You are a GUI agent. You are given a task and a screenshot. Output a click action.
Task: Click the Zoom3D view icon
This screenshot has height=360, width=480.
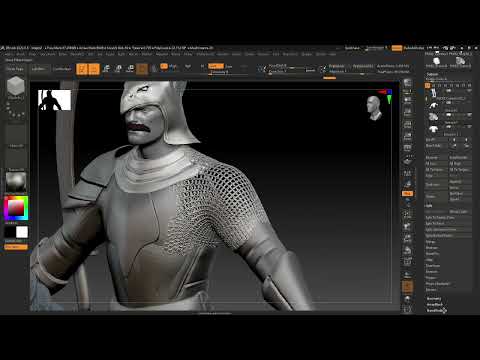click(x=407, y=239)
